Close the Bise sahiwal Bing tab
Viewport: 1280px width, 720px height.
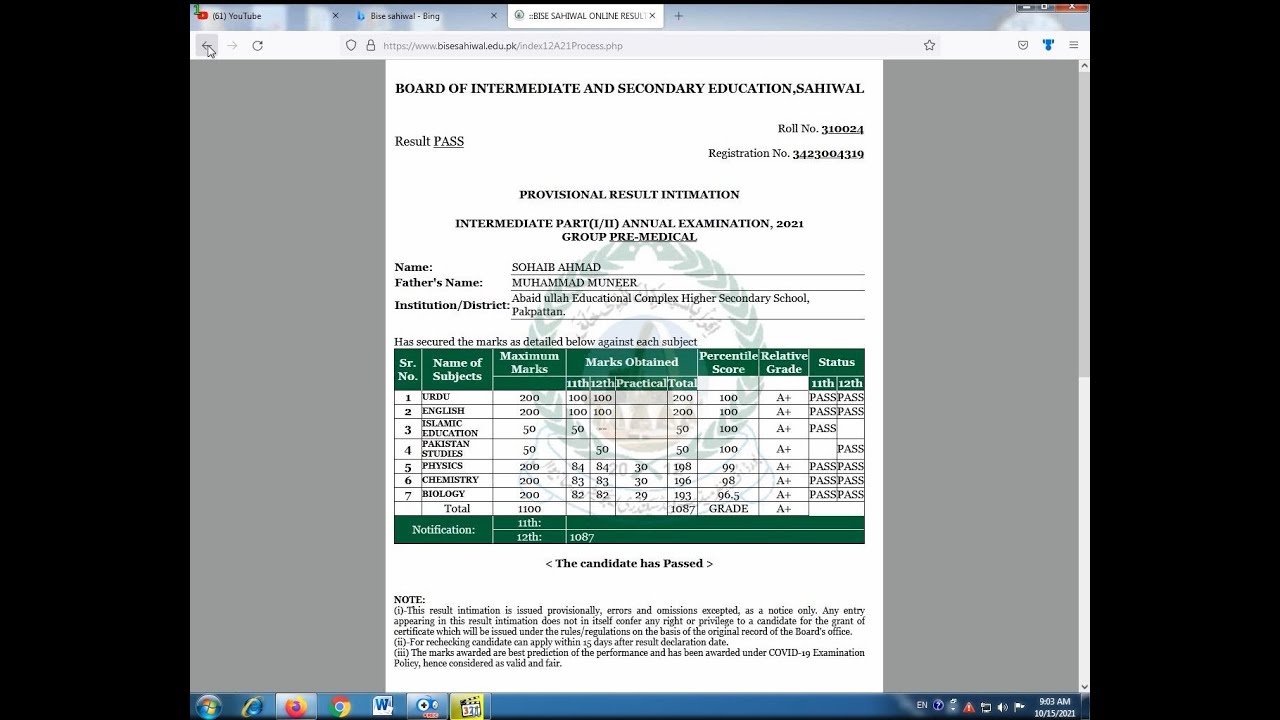tap(494, 16)
